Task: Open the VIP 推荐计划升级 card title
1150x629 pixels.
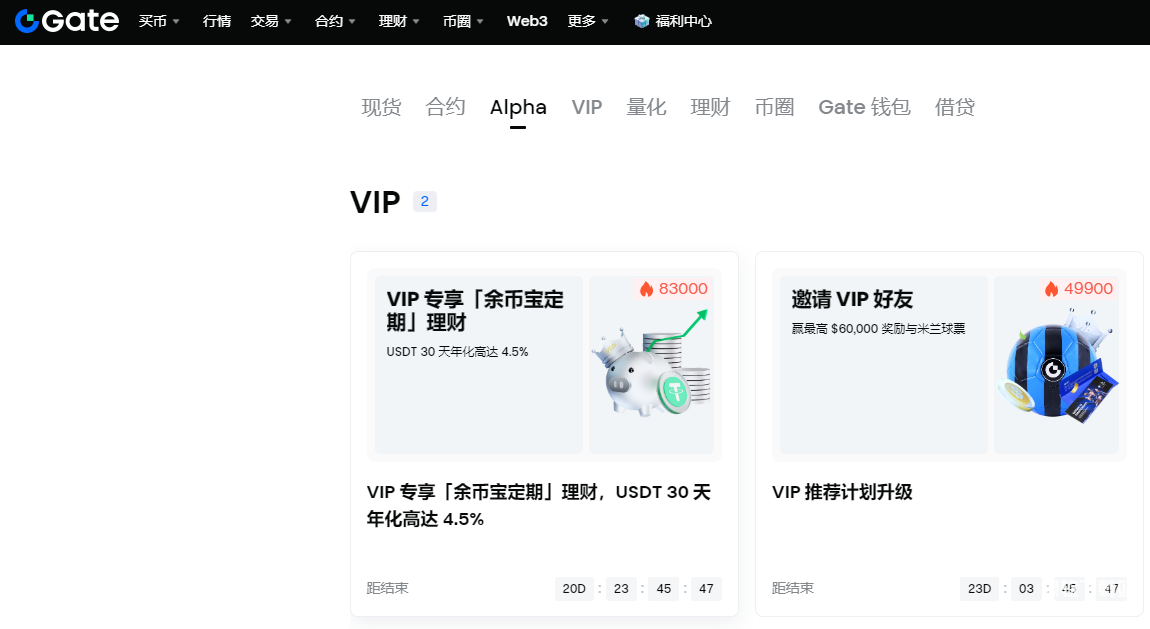Action: (842, 492)
